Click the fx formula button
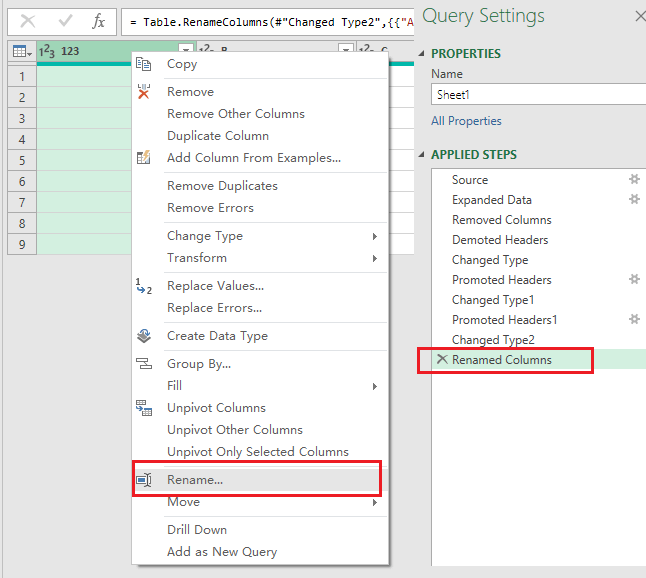646x578 pixels. 98,21
